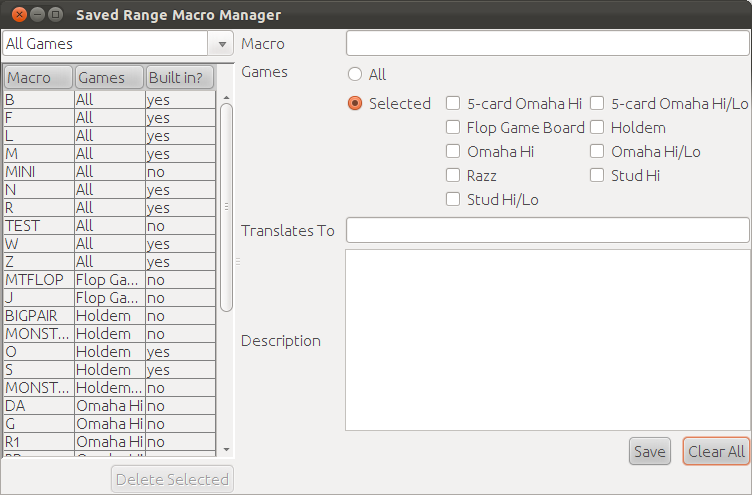Select the Z macro row

[x=110, y=262]
